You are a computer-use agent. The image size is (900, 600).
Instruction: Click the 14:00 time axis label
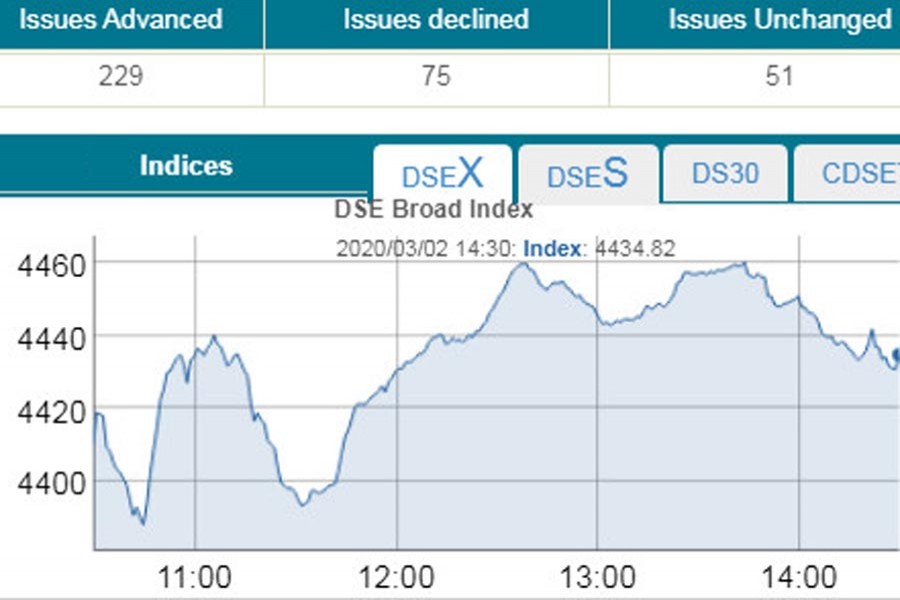click(800, 577)
